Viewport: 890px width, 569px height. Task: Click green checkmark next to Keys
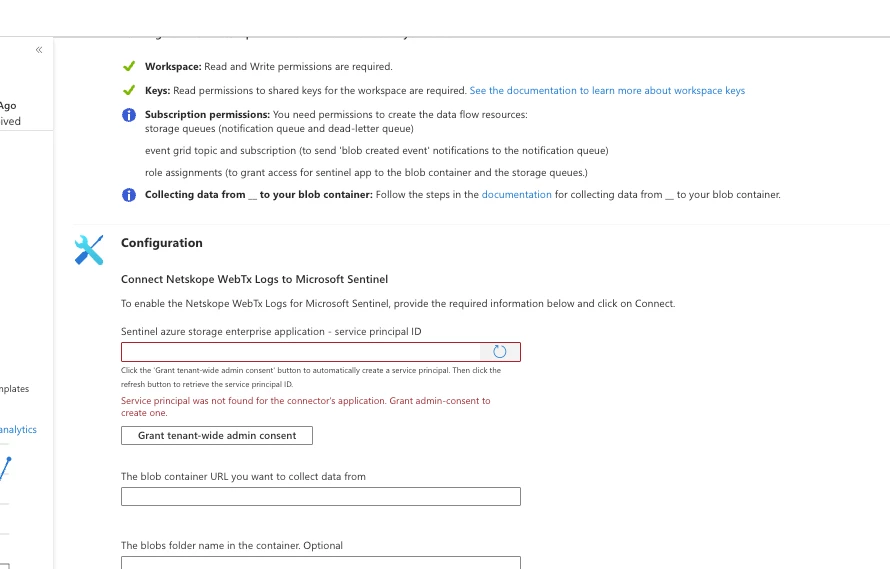[x=129, y=90]
